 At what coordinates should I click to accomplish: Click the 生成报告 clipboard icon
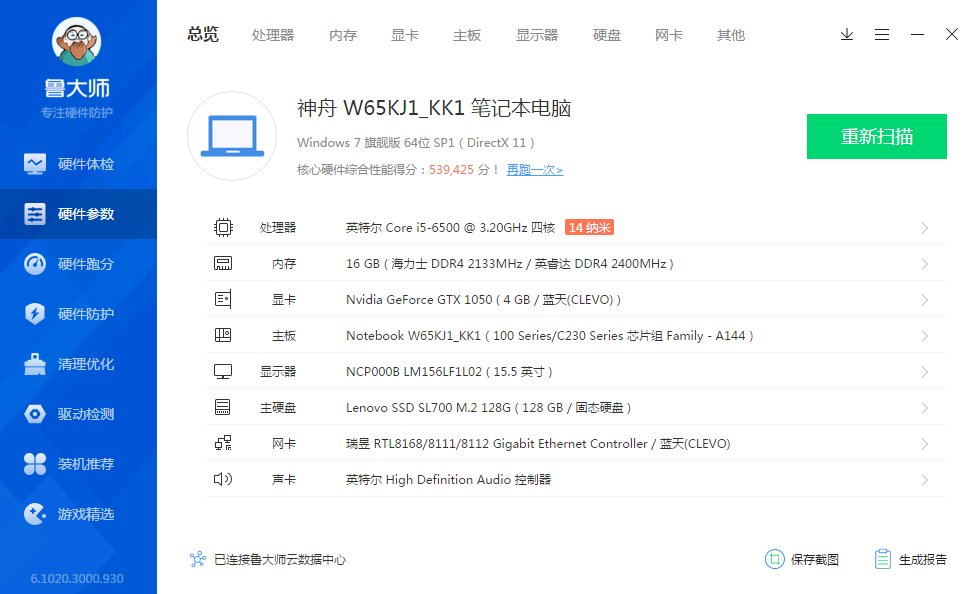coord(883,559)
